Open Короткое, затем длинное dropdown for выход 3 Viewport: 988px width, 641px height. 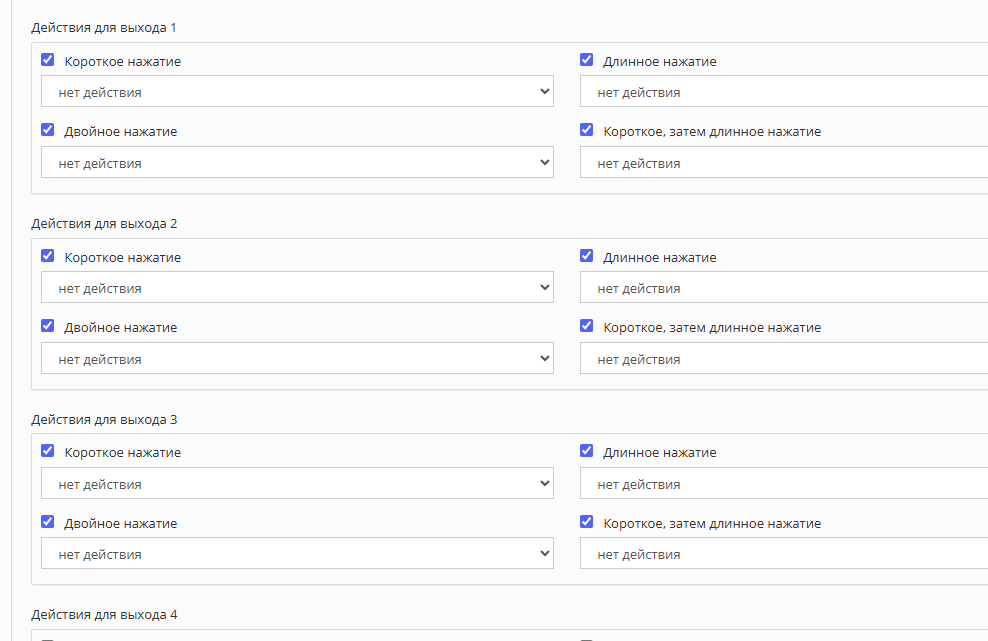(x=784, y=553)
